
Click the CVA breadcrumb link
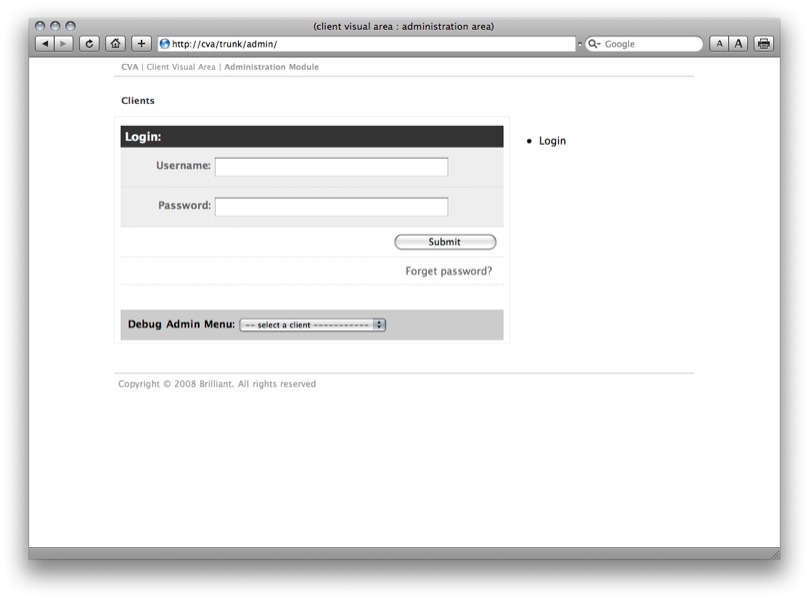point(129,67)
